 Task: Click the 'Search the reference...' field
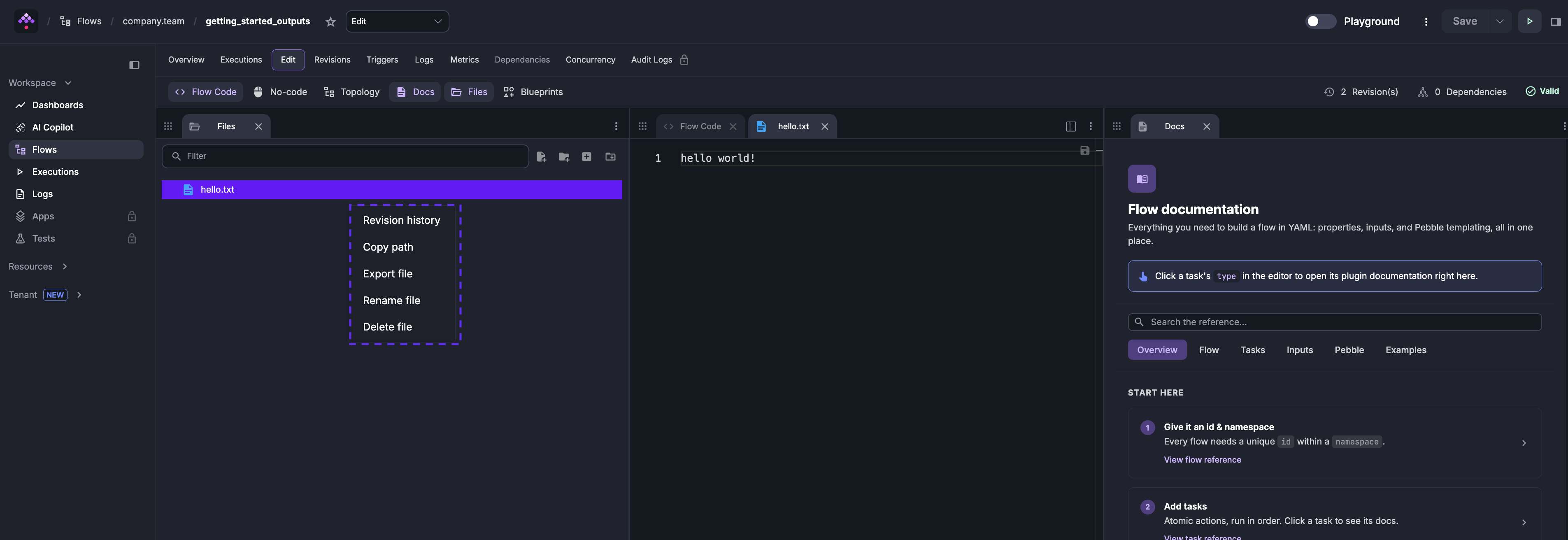[x=1334, y=322]
